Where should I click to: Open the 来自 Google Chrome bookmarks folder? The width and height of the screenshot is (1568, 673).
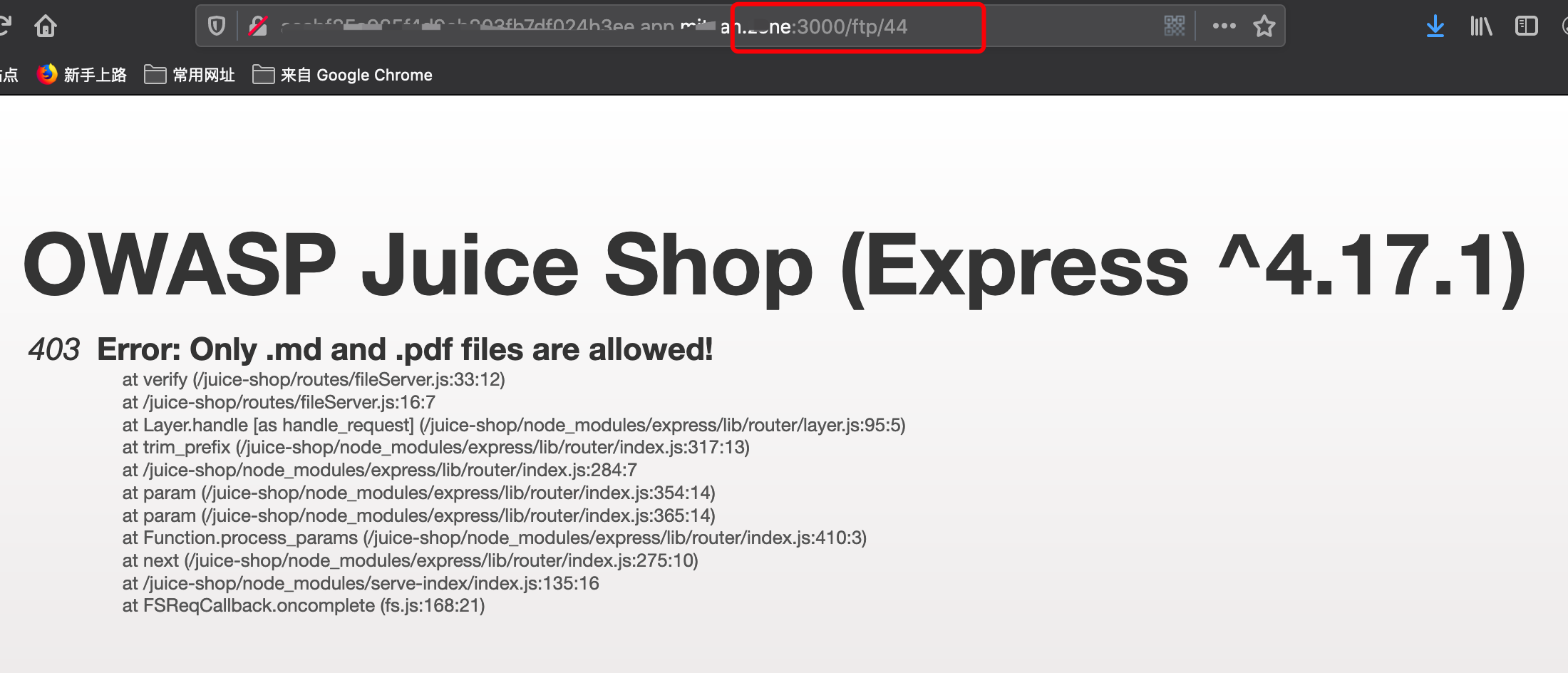pyautogui.click(x=343, y=75)
